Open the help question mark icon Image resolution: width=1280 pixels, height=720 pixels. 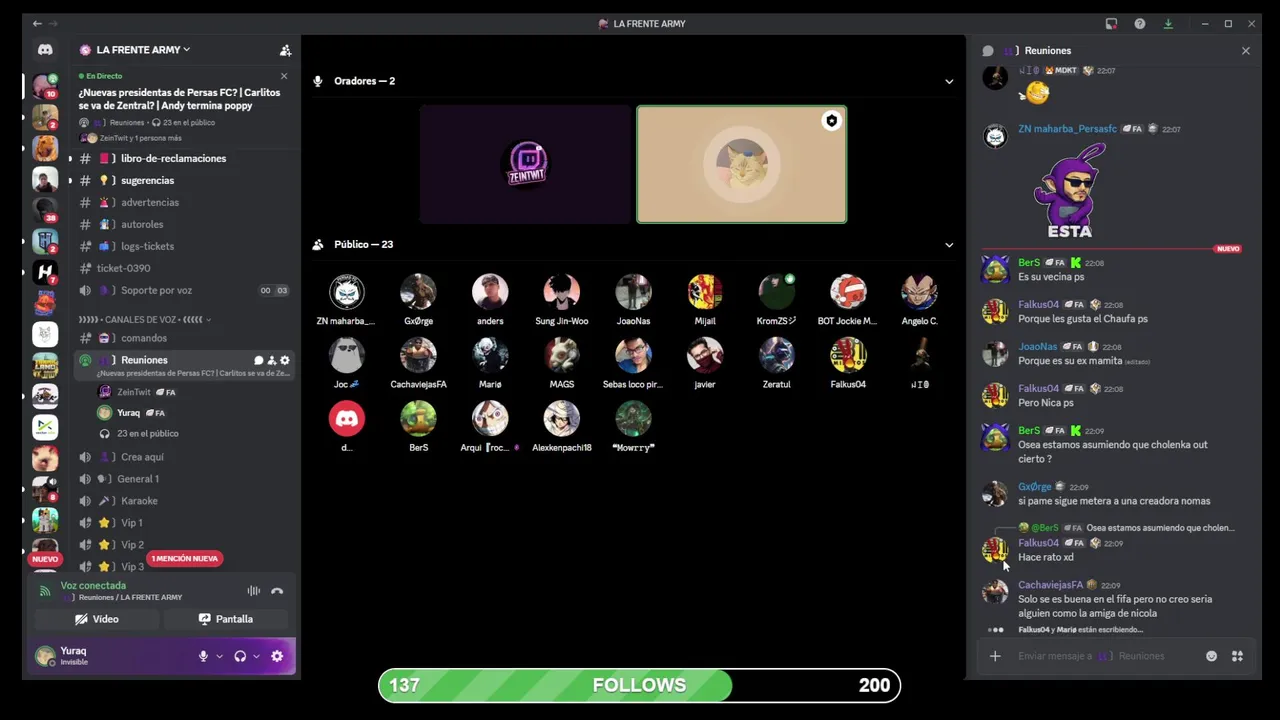pos(1140,24)
